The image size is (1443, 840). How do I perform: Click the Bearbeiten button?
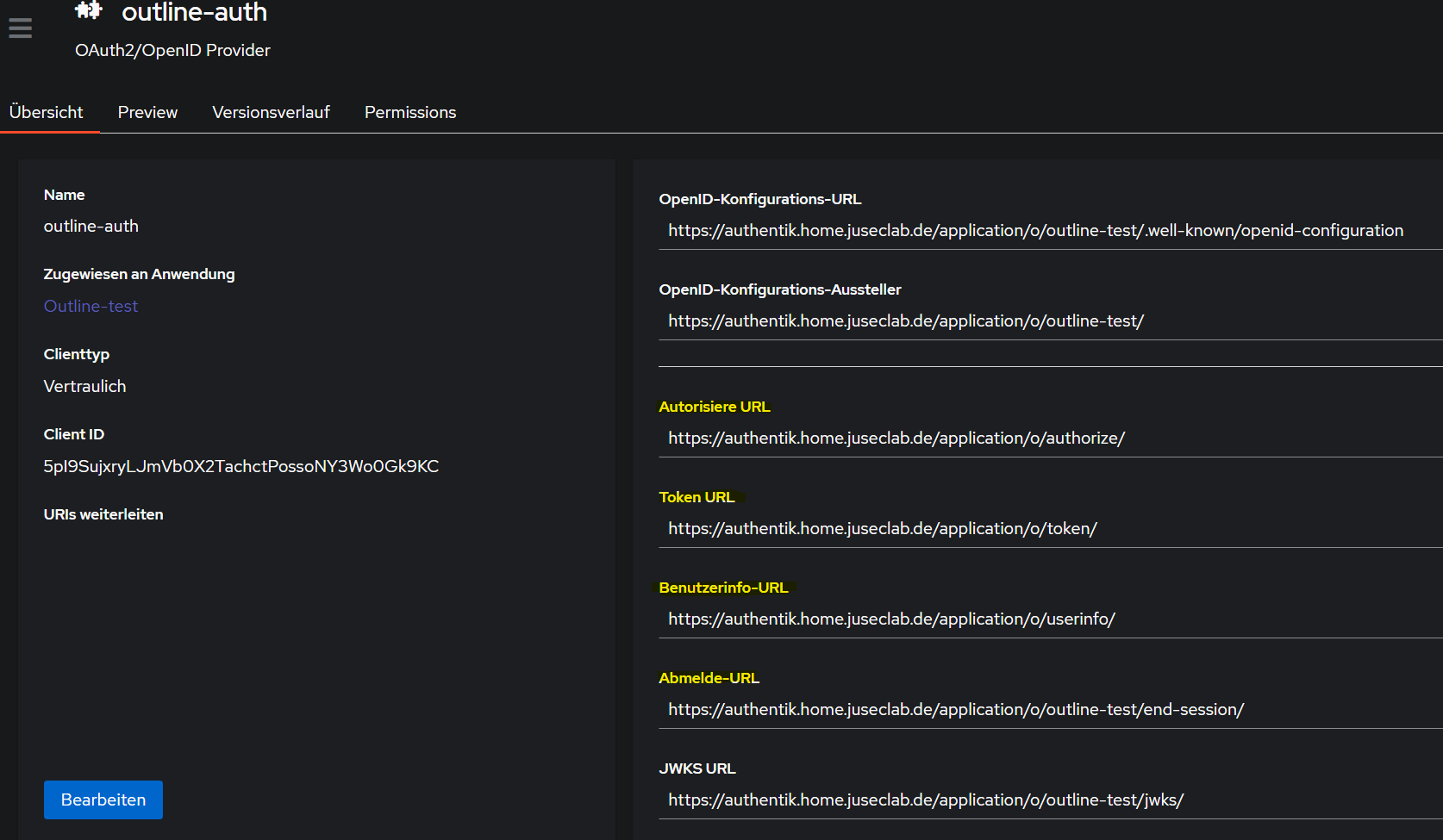pyautogui.click(x=103, y=800)
